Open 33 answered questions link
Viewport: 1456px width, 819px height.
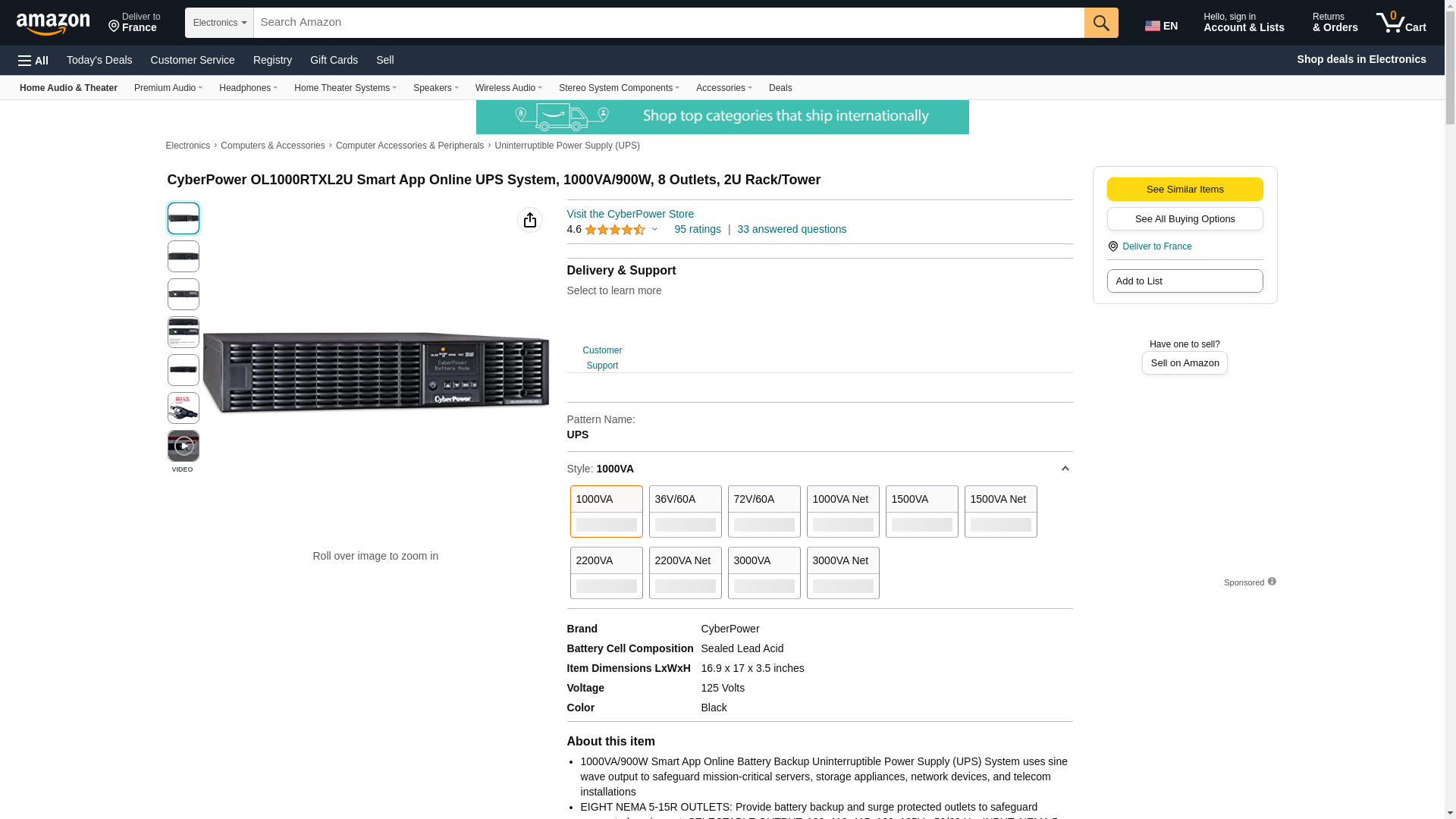pos(791,229)
